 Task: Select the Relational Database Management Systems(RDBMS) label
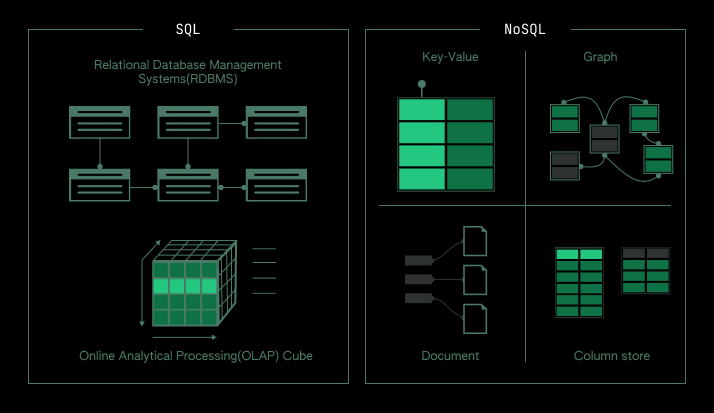(188, 71)
